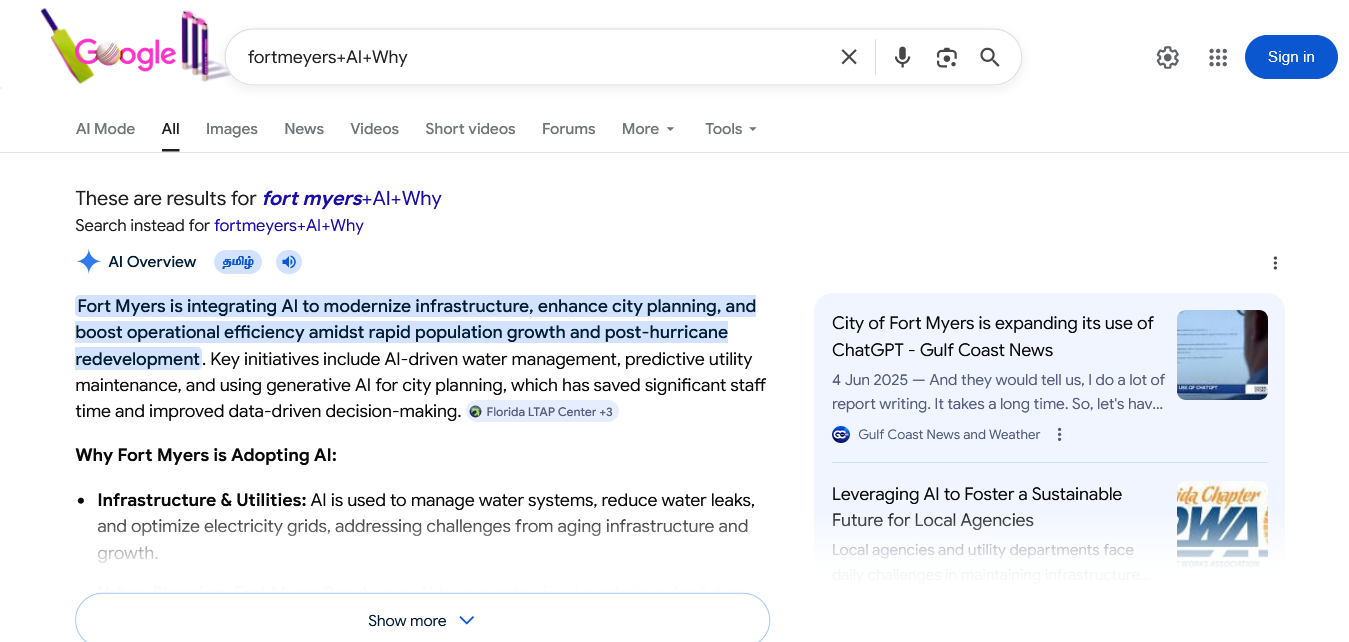Switch to the Images tab
Viewport: 1349px width, 642px height.
pos(231,129)
